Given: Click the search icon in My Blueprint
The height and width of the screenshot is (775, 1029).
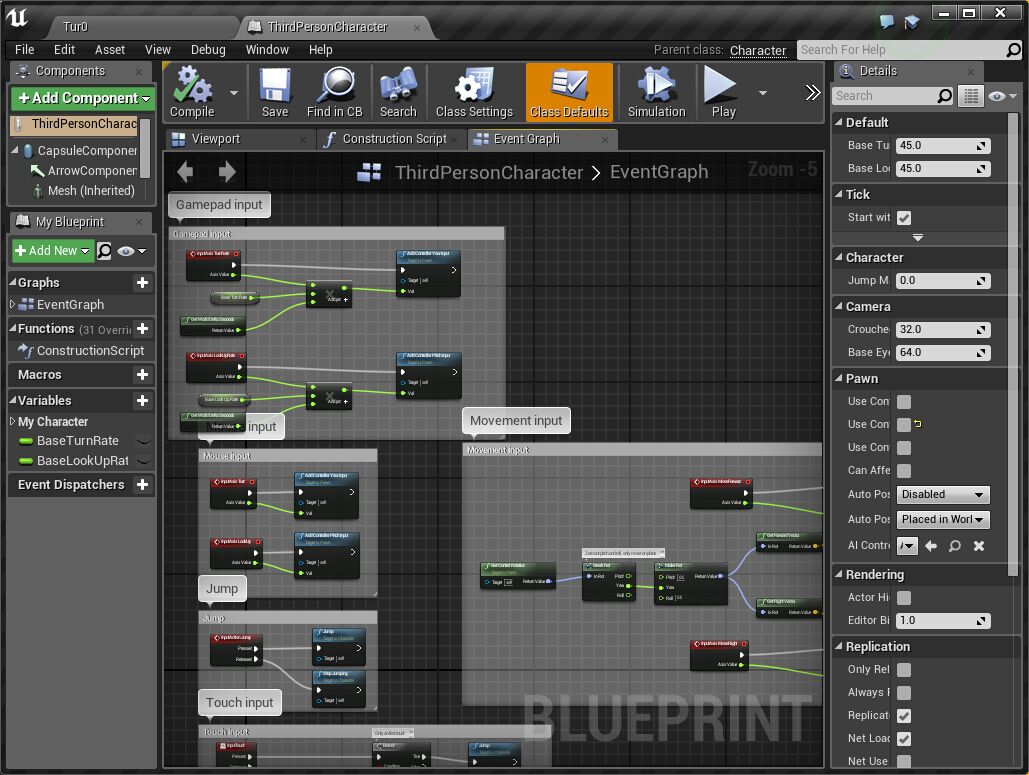Looking at the screenshot, I should [x=104, y=251].
